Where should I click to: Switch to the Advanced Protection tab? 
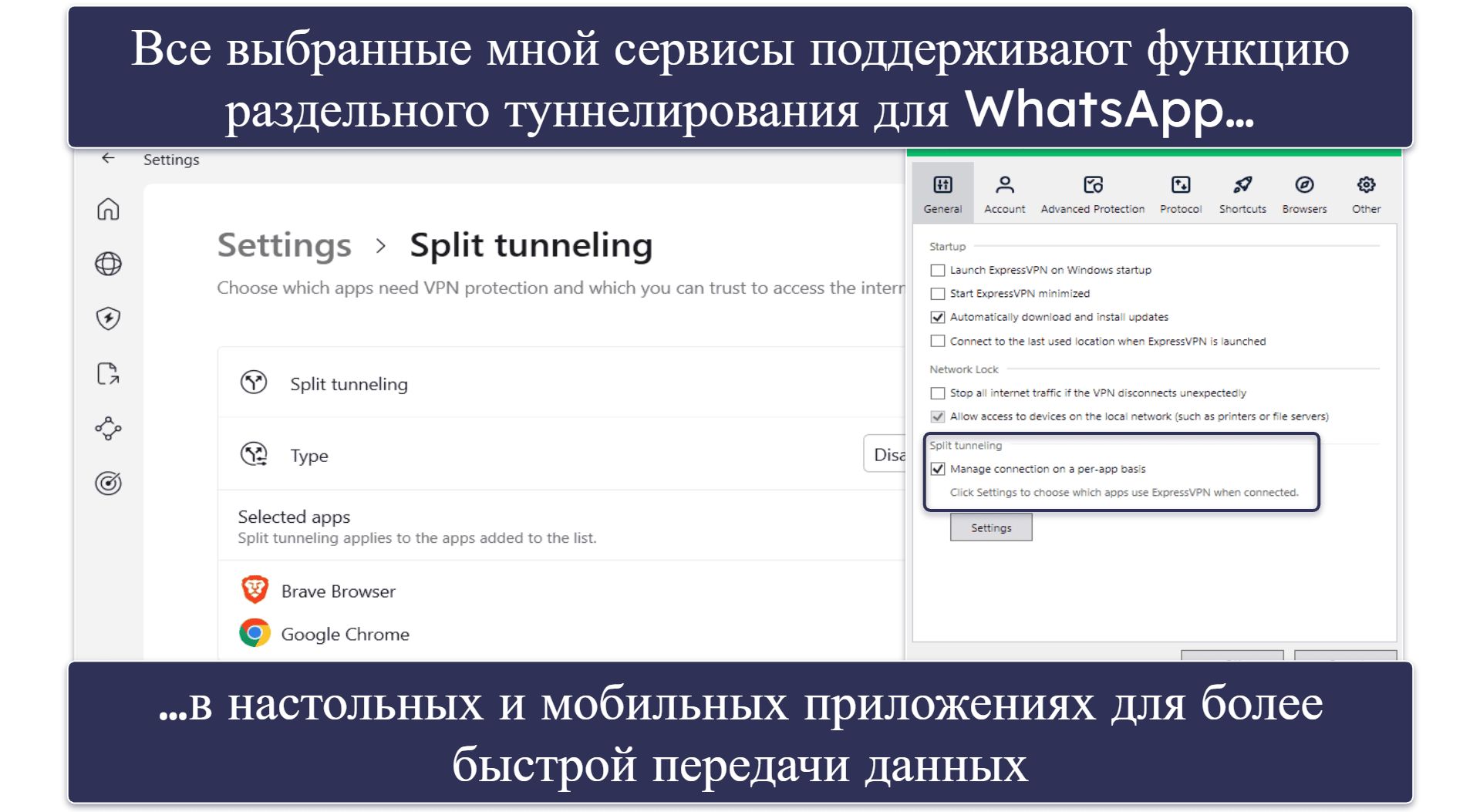click(x=1092, y=194)
